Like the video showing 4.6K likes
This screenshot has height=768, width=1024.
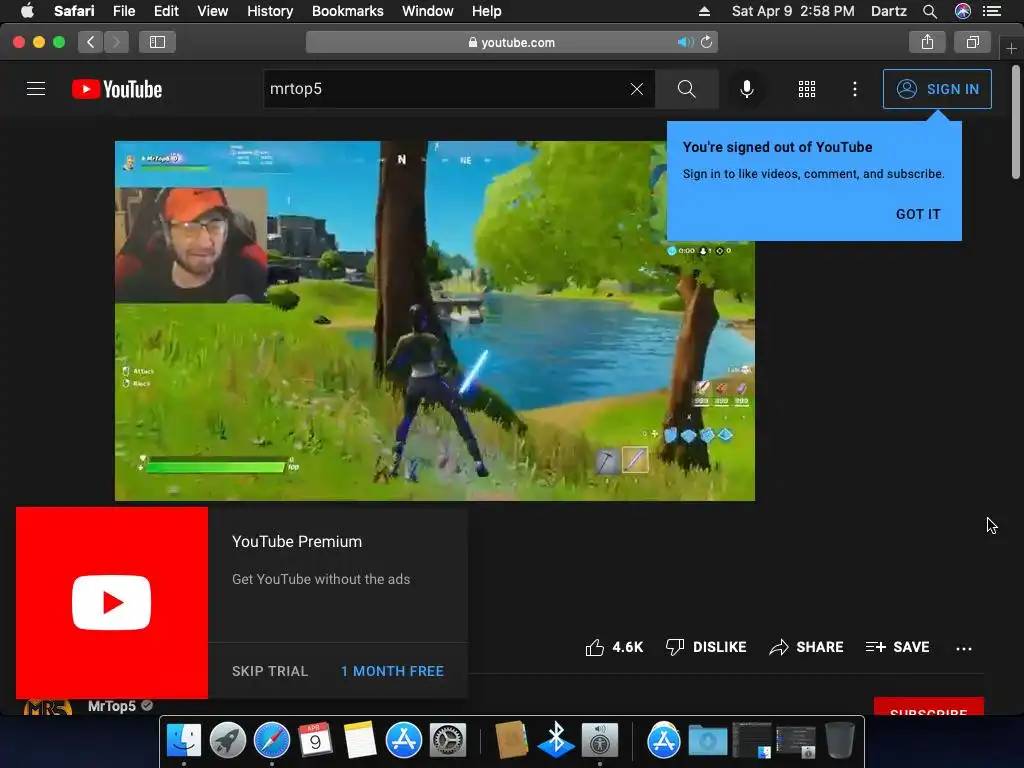pyautogui.click(x=614, y=647)
